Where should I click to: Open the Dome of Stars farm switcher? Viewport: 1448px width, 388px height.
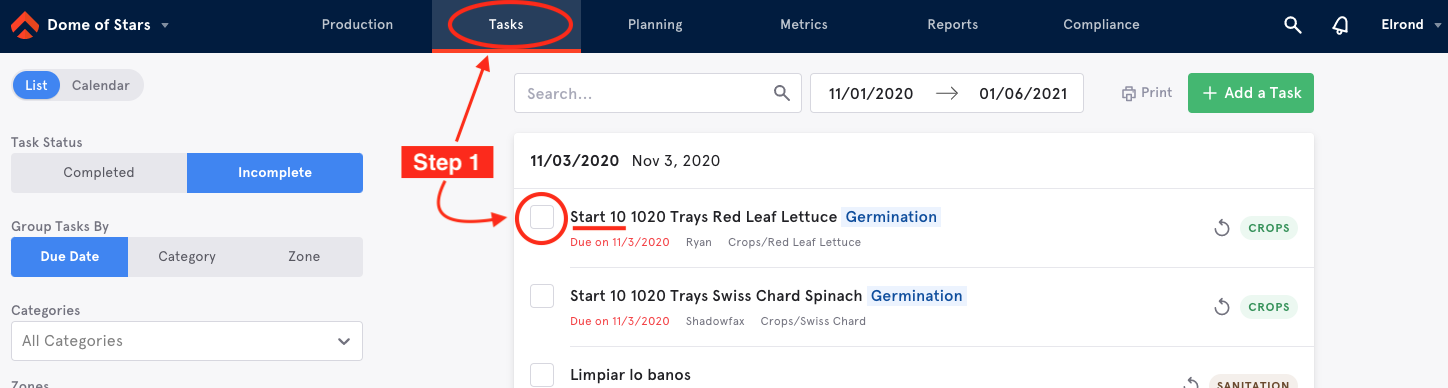[107, 25]
